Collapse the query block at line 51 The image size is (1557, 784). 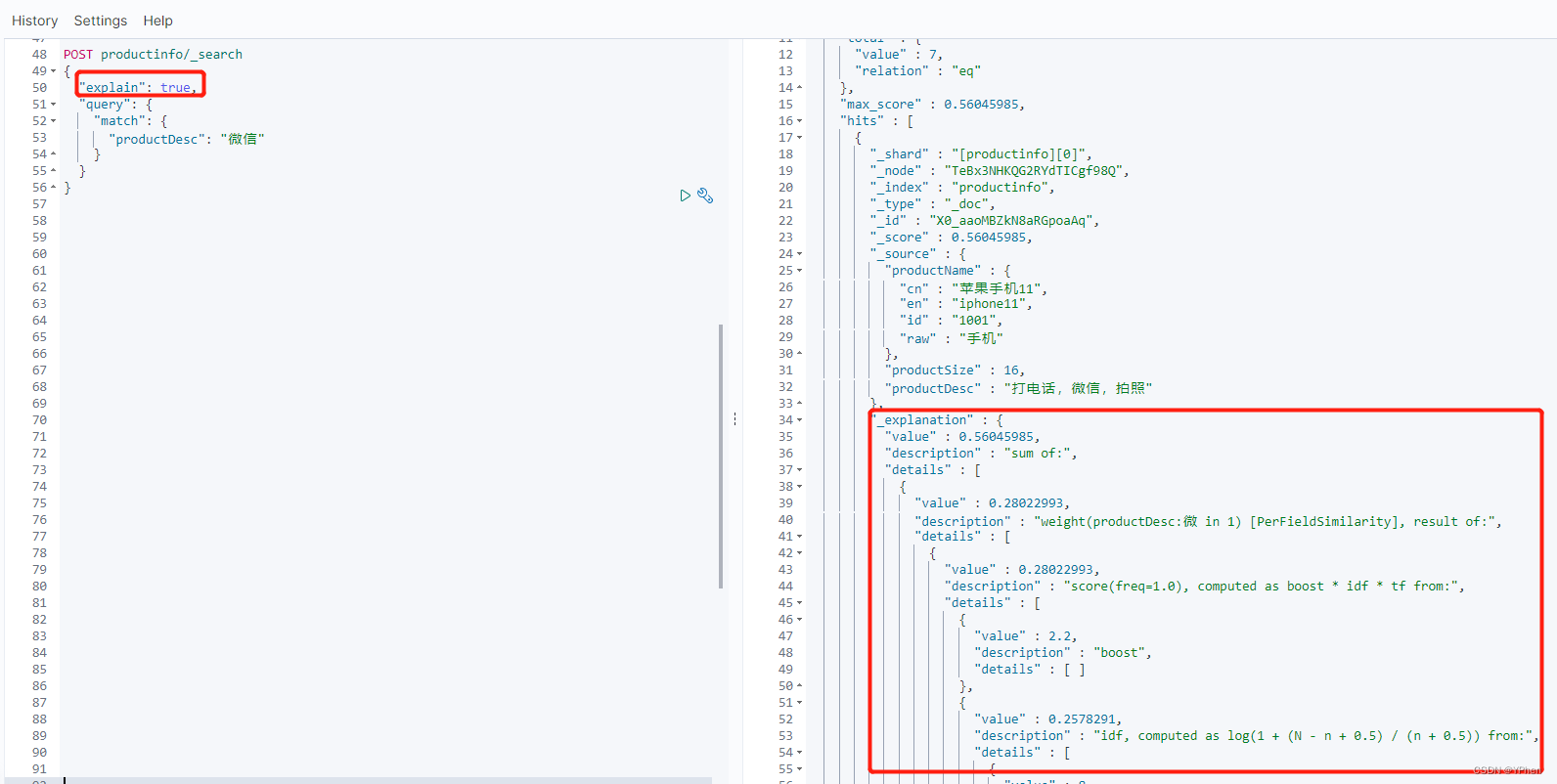(x=53, y=105)
